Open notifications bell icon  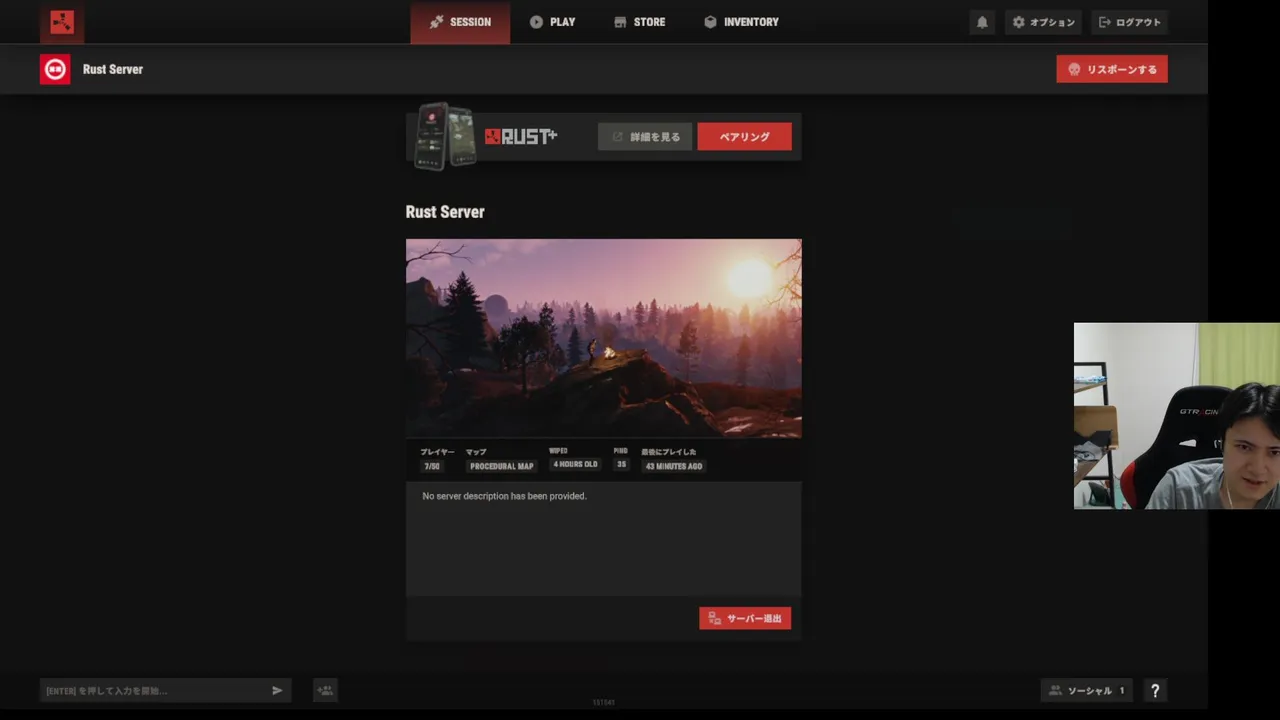pos(982,22)
